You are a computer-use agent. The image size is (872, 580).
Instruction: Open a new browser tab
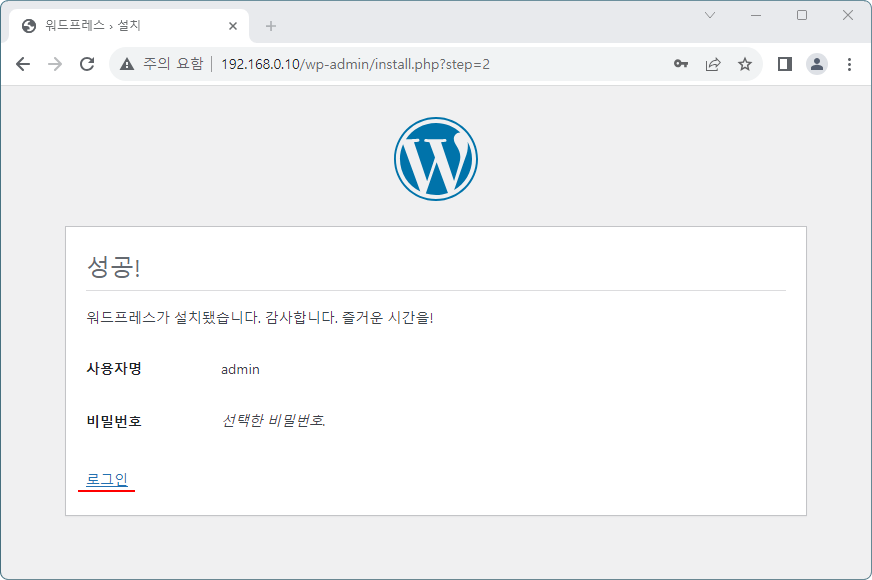pyautogui.click(x=271, y=26)
